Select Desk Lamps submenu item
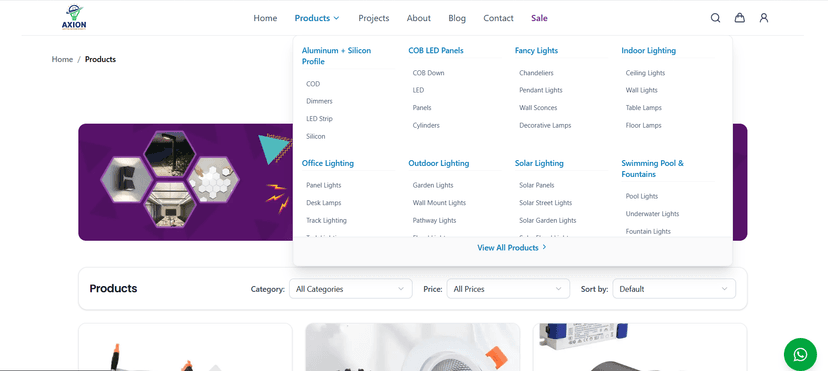This screenshot has width=828, height=371. (x=324, y=203)
